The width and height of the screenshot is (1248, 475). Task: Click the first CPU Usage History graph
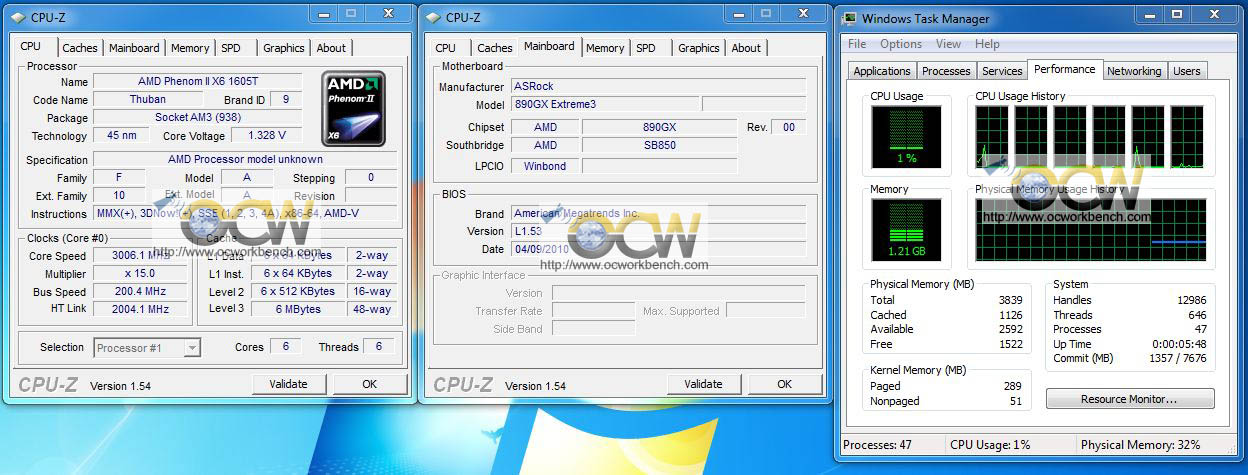992,137
